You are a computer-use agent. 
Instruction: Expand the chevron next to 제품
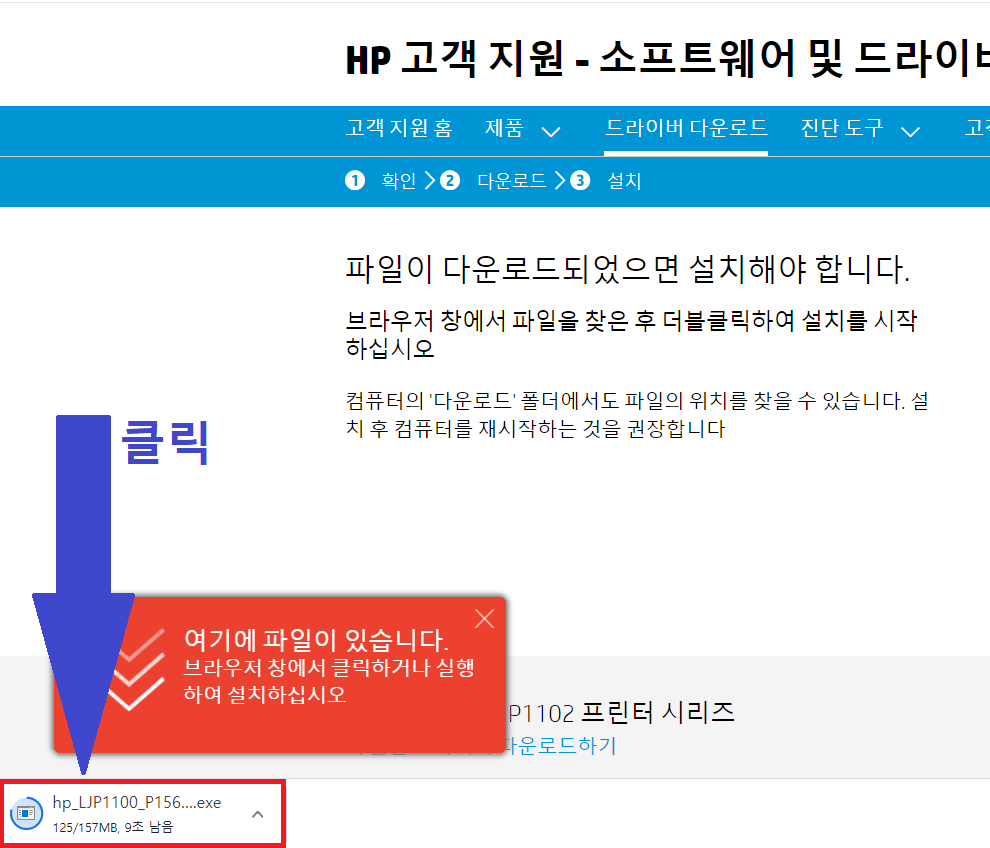(x=551, y=131)
